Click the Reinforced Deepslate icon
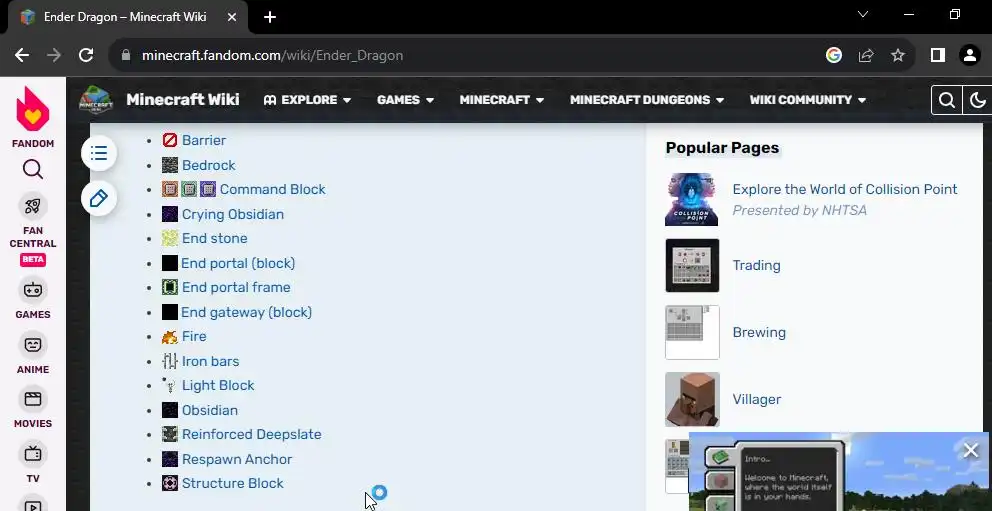 coord(170,434)
